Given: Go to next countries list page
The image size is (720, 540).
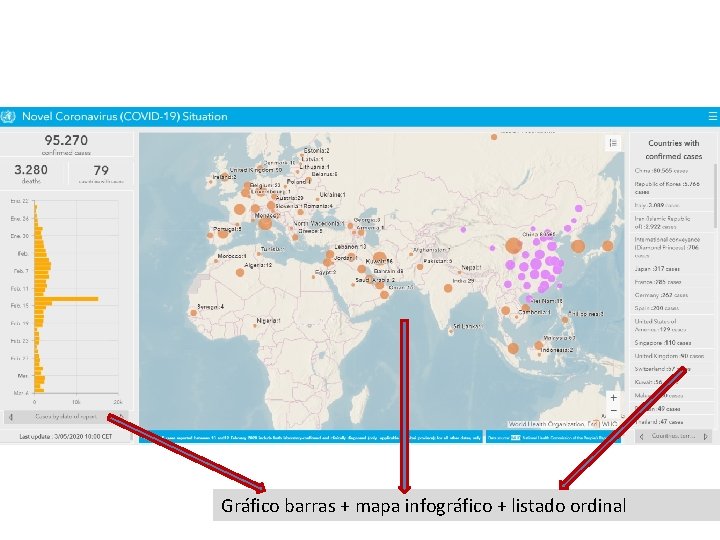Looking at the screenshot, I should 705,436.
